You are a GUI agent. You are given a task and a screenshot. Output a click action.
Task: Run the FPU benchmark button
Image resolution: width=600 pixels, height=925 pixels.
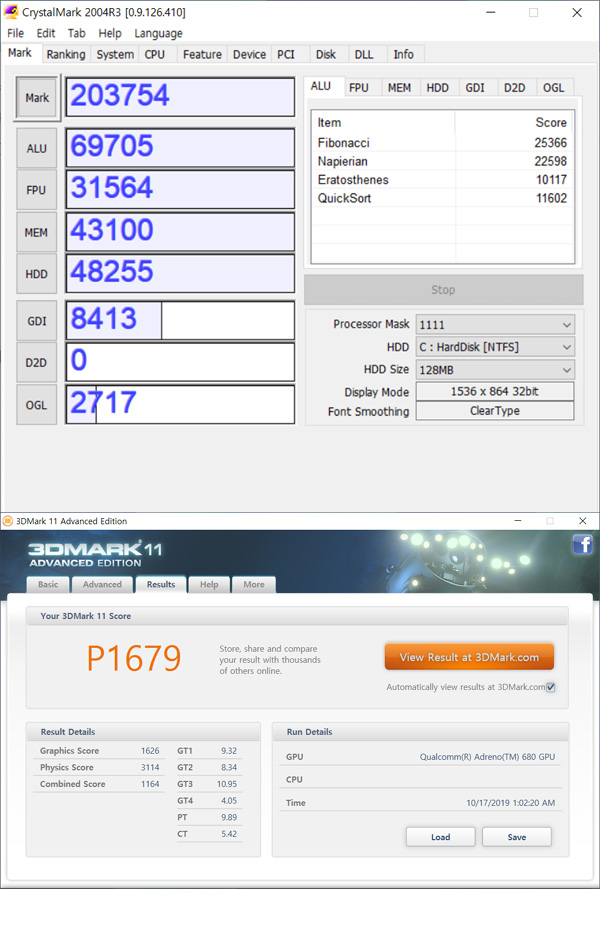click(37, 190)
